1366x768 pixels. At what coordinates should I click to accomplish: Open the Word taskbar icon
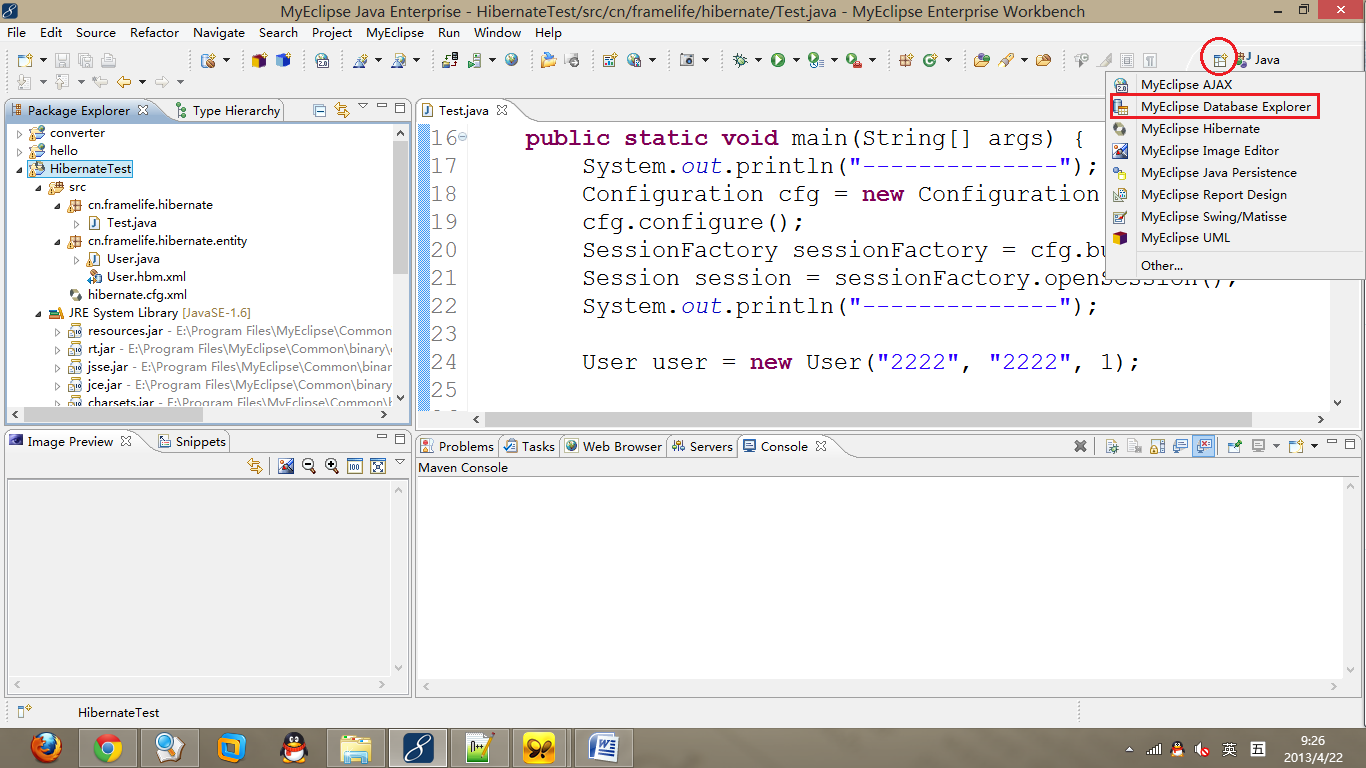604,747
